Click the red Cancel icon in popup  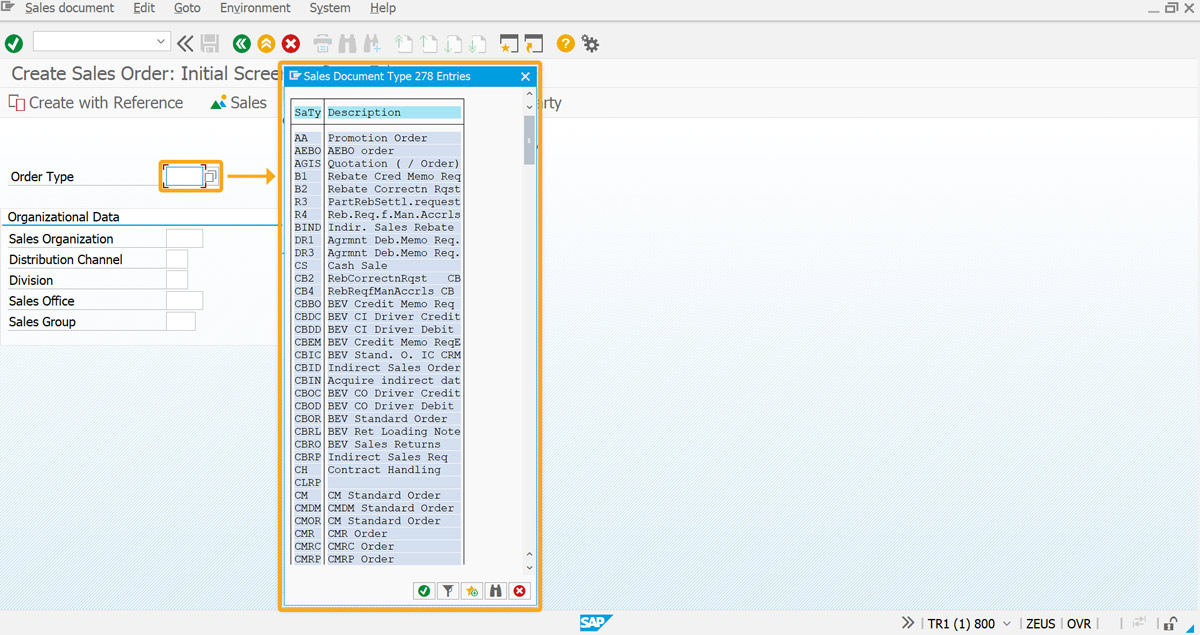click(519, 591)
